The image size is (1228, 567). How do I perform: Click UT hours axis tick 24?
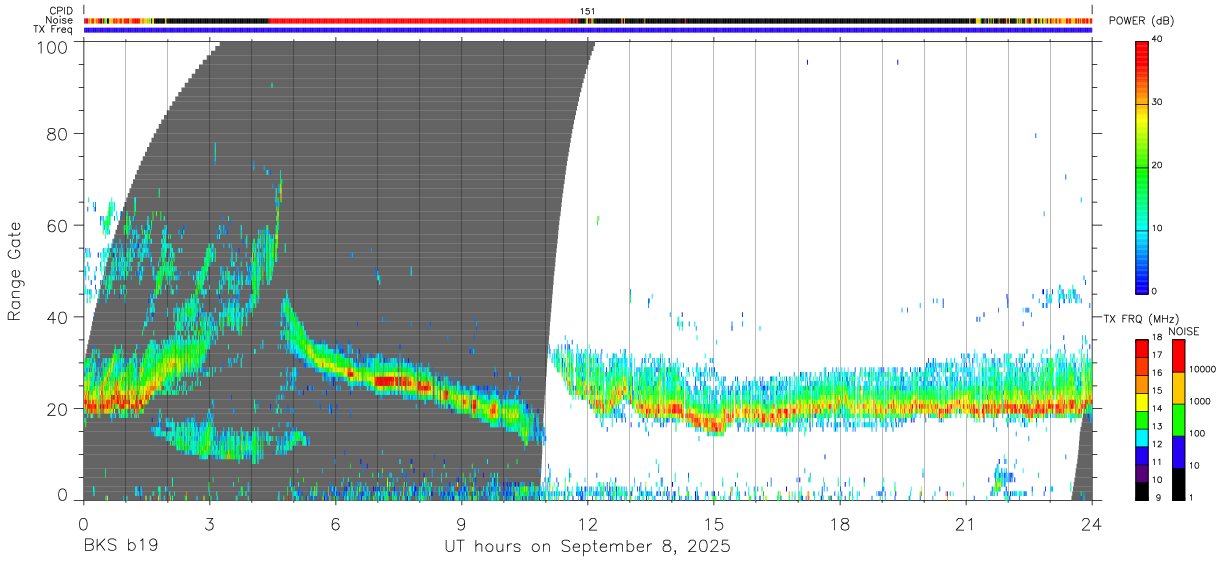1092,523
